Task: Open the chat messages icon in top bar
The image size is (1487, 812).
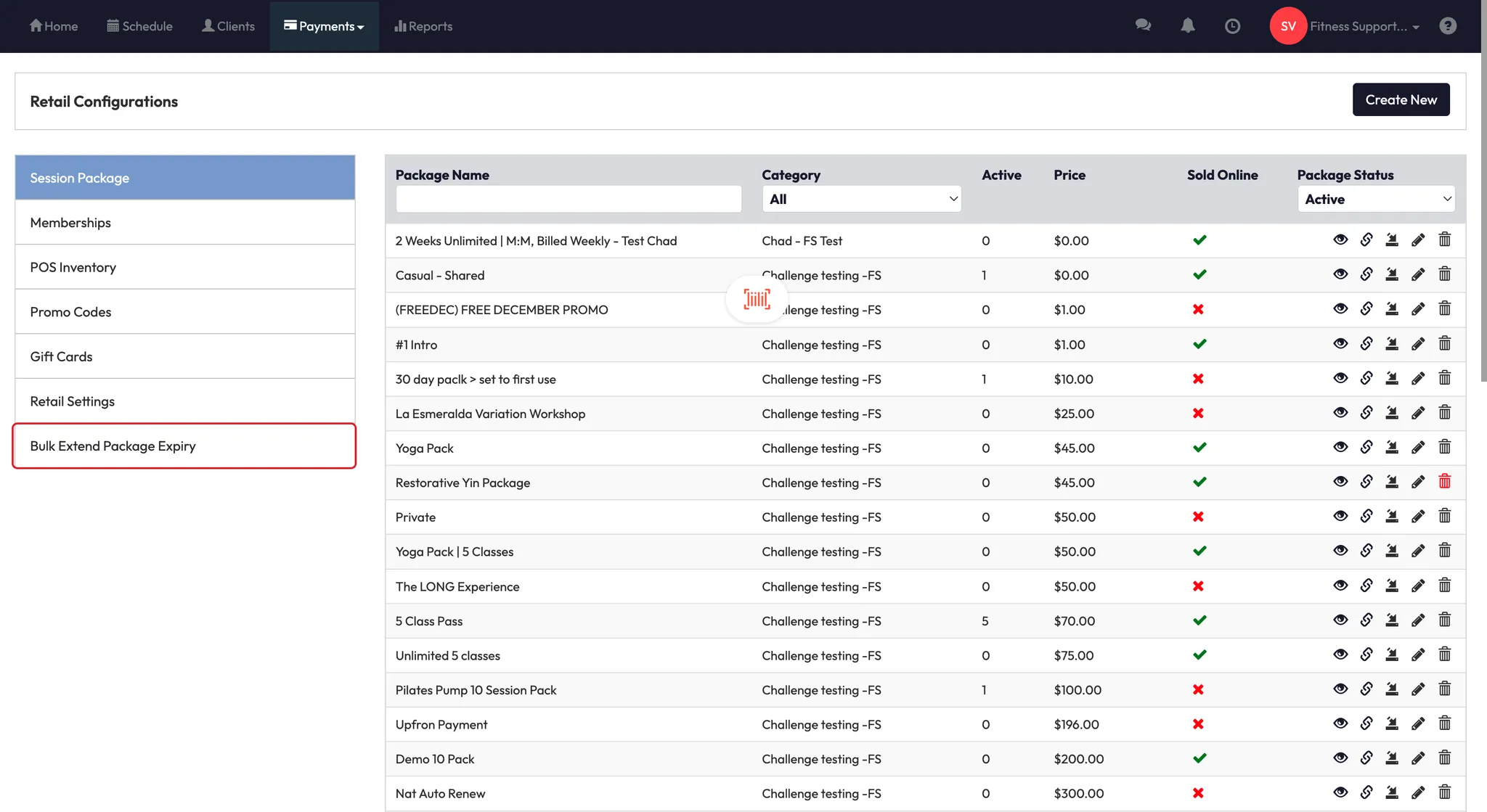Action: tap(1143, 26)
